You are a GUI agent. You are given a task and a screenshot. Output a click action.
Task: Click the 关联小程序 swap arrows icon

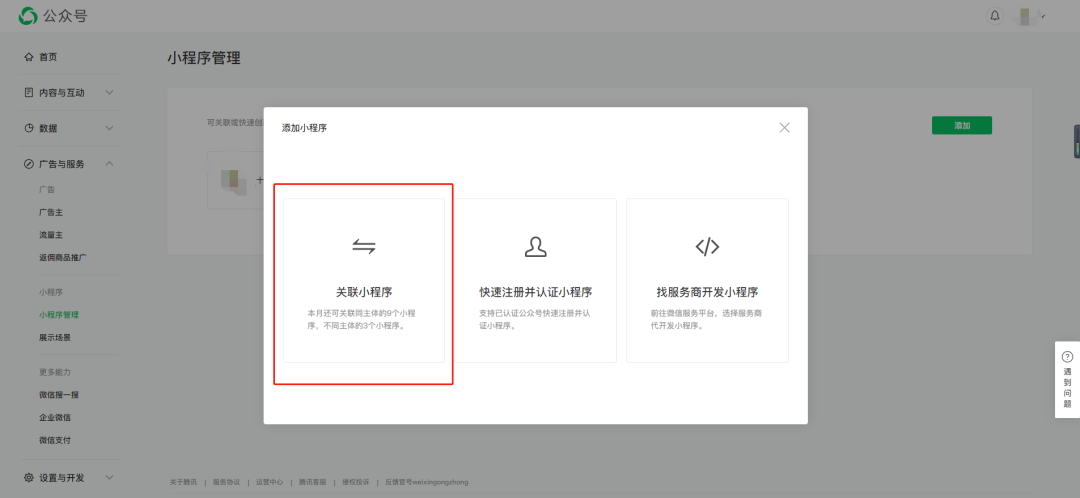click(x=364, y=247)
